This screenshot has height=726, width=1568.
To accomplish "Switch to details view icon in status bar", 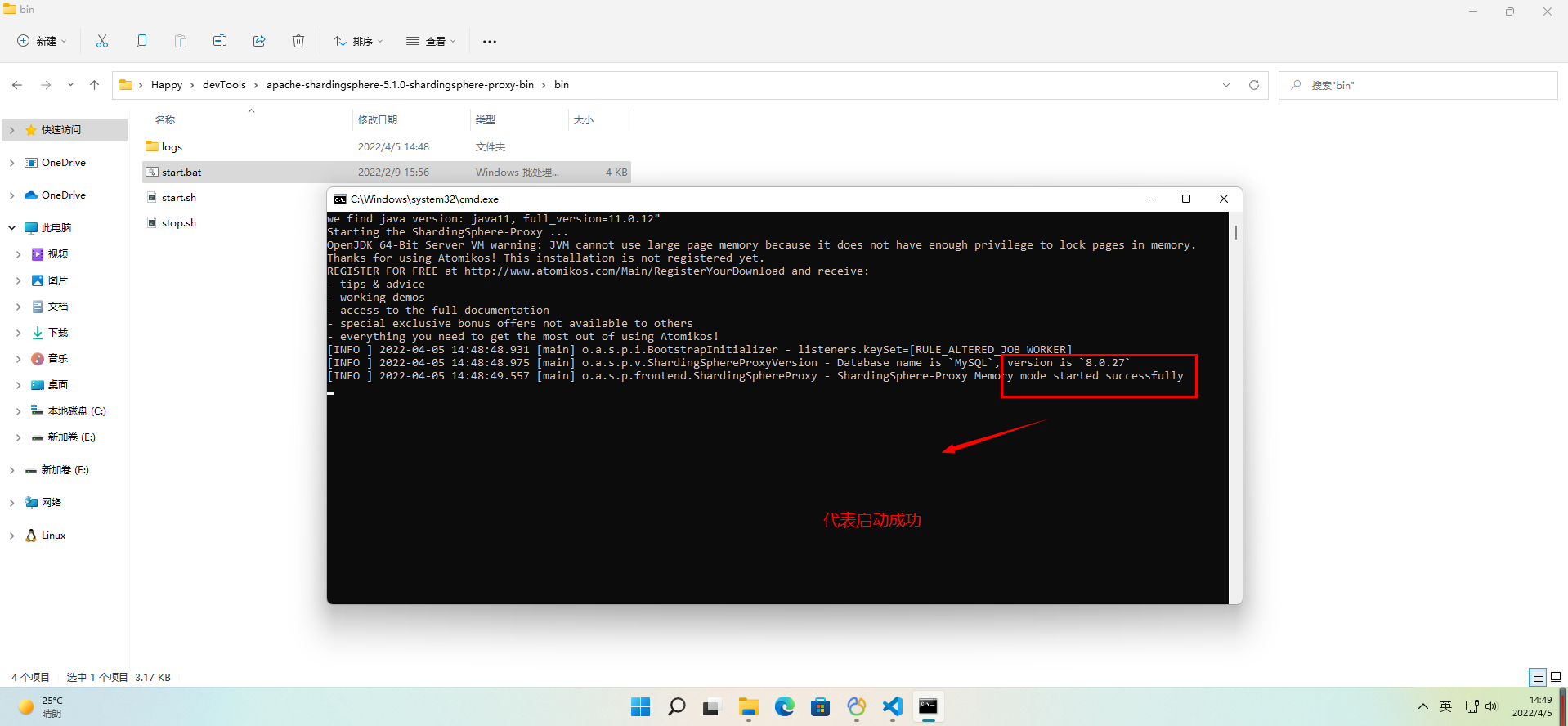I will (1538, 677).
